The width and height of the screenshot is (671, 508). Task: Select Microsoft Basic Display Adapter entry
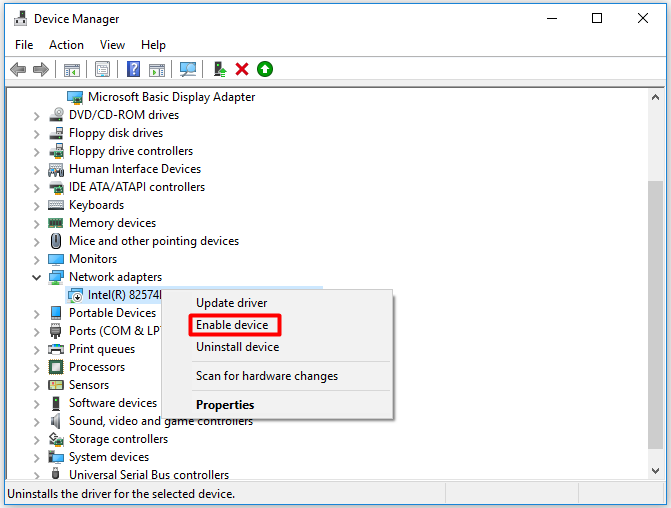click(x=171, y=97)
